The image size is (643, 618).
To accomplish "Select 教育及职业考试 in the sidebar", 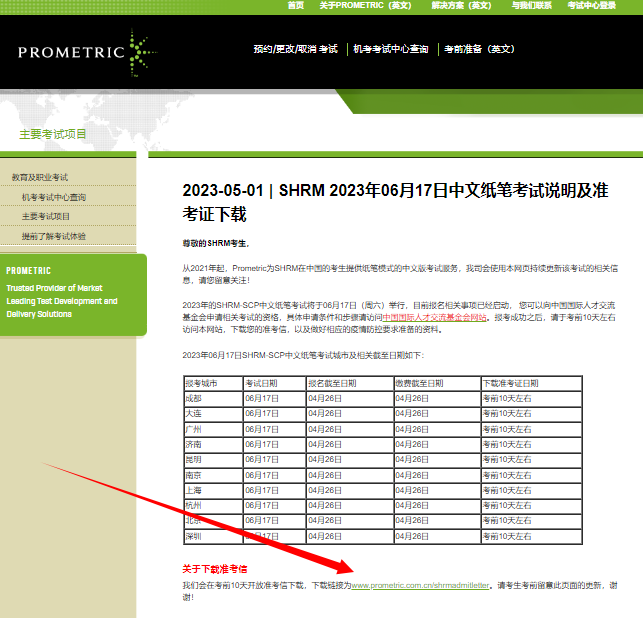I will click(x=40, y=177).
